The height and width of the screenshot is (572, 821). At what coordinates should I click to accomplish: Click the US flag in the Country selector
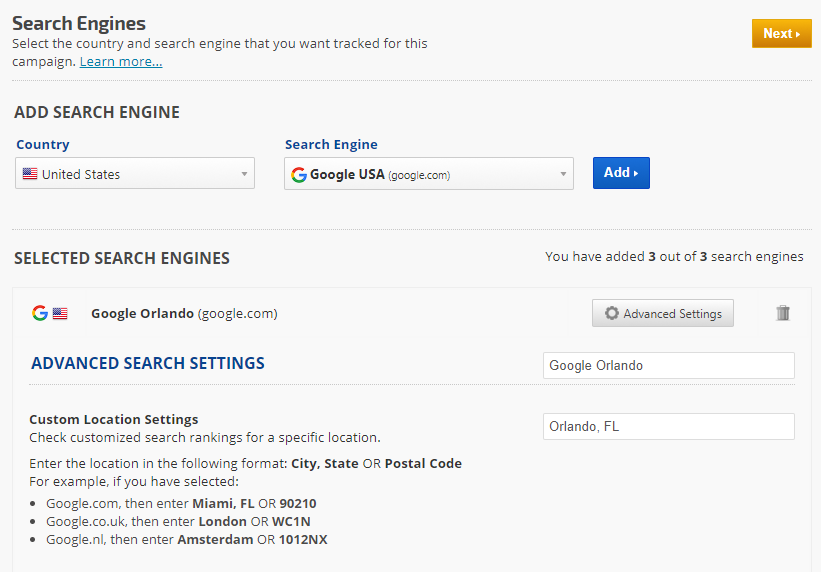[x=30, y=174]
